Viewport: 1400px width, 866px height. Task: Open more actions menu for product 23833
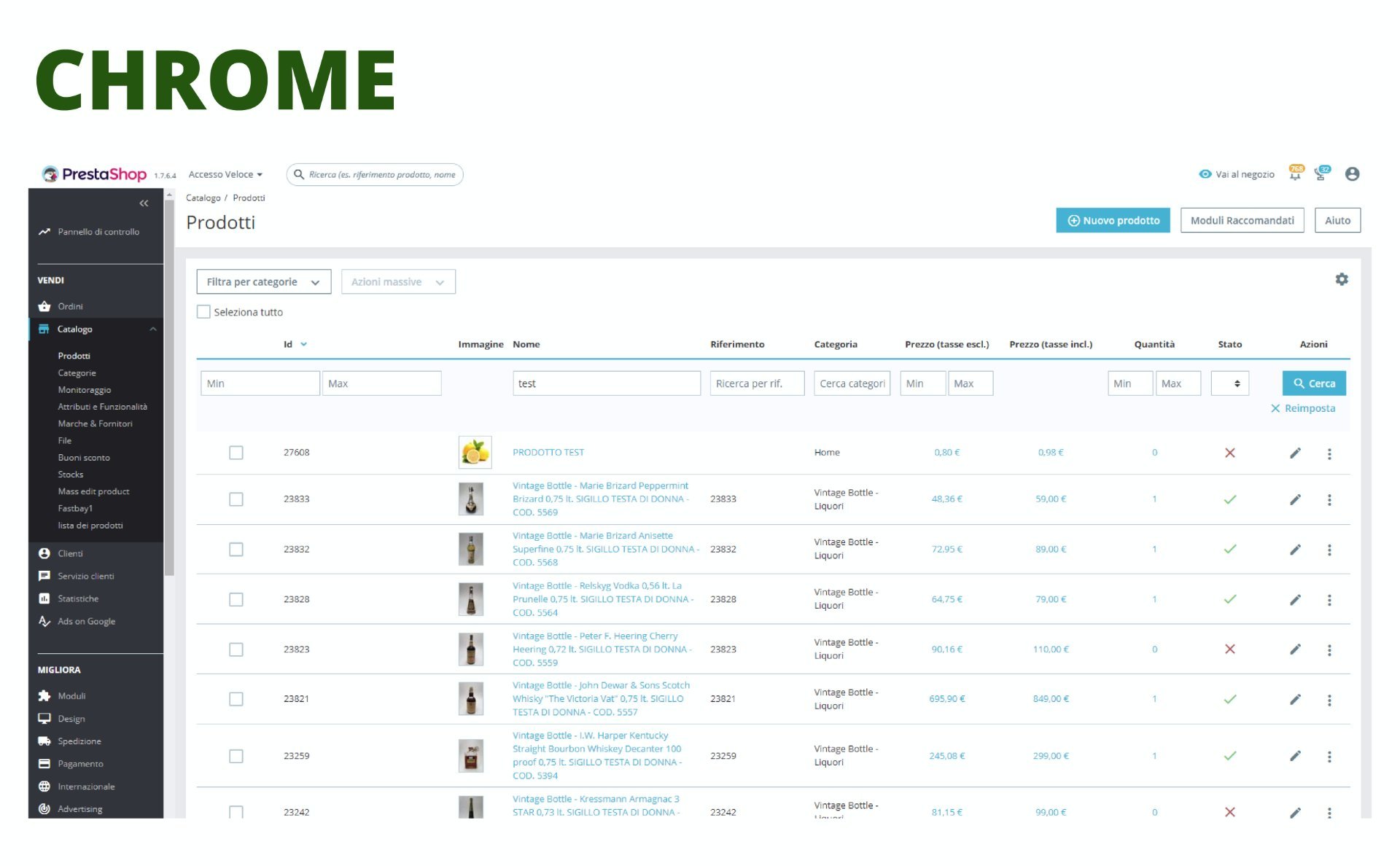pos(1329,499)
